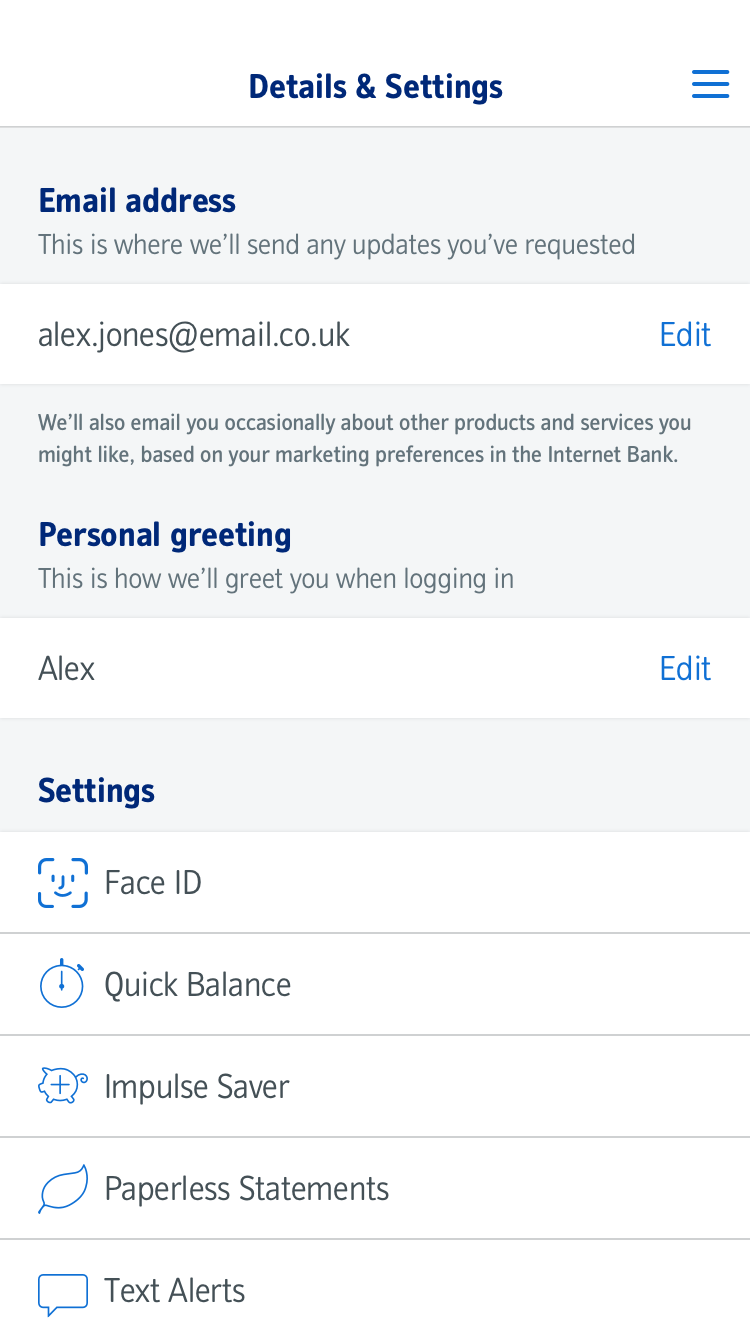Tap the Text Alerts speech bubble icon
The image size is (750, 1334).
(62, 1291)
